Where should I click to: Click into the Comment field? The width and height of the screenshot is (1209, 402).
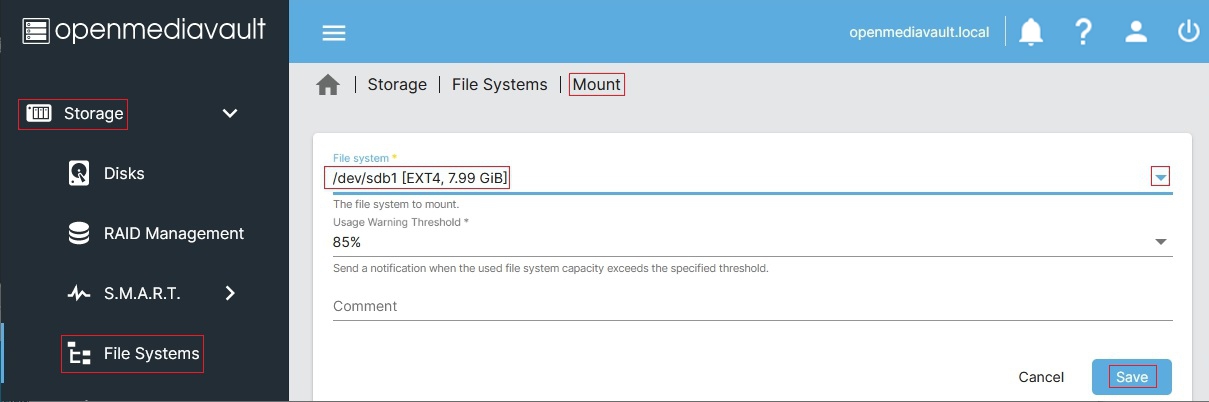pos(752,306)
